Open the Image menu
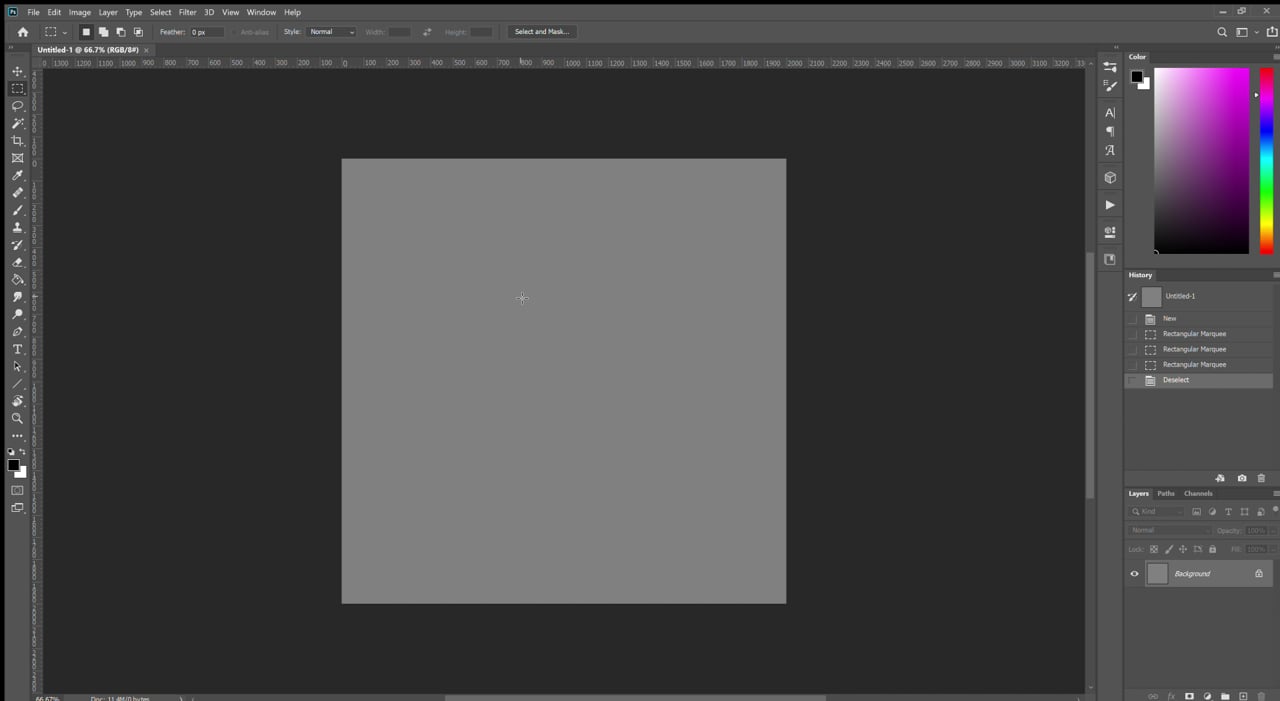1280x701 pixels. click(x=80, y=12)
